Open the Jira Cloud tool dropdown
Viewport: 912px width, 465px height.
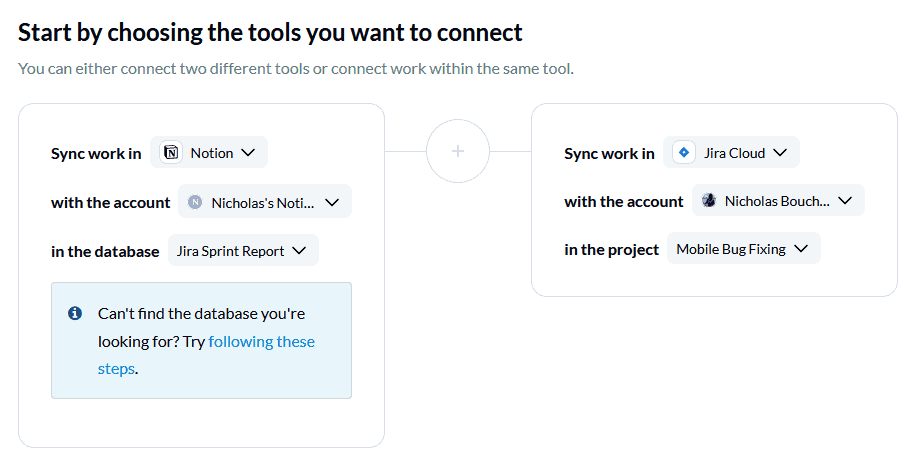pyautogui.click(x=731, y=152)
